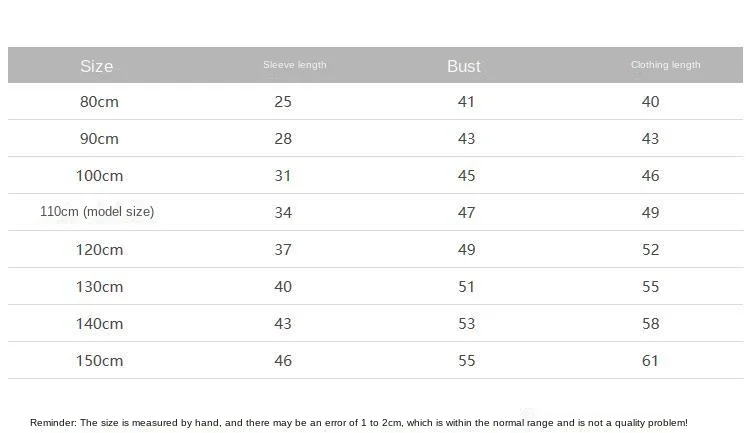Click clothing length value 52

click(651, 249)
